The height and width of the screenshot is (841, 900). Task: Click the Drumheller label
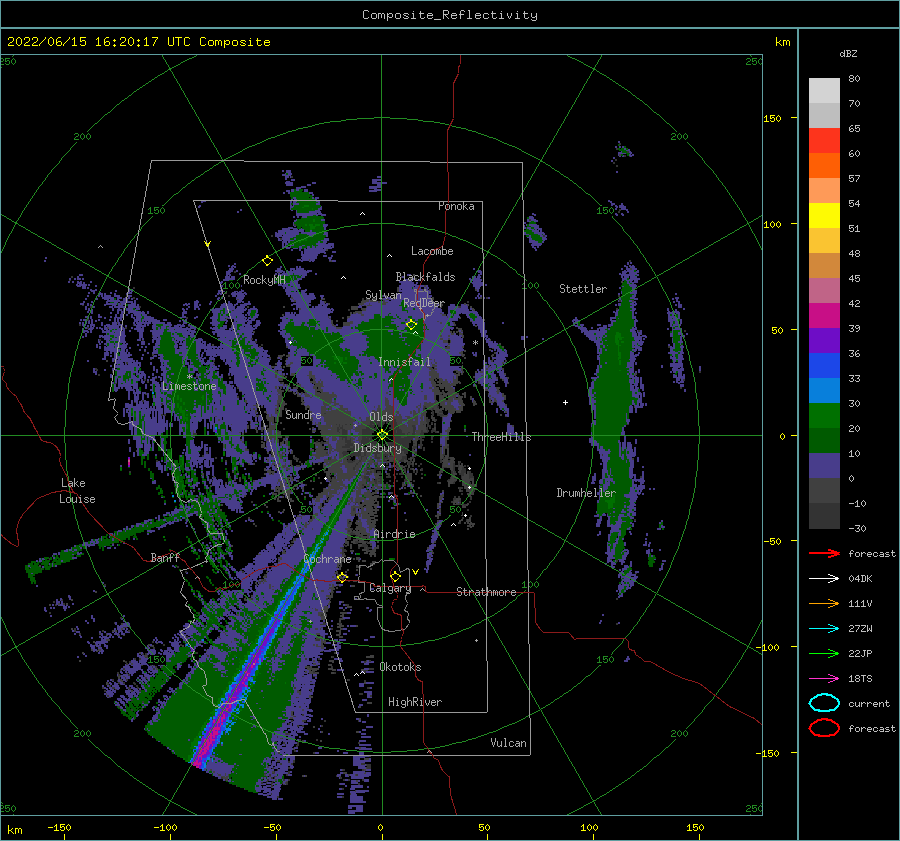(586, 493)
